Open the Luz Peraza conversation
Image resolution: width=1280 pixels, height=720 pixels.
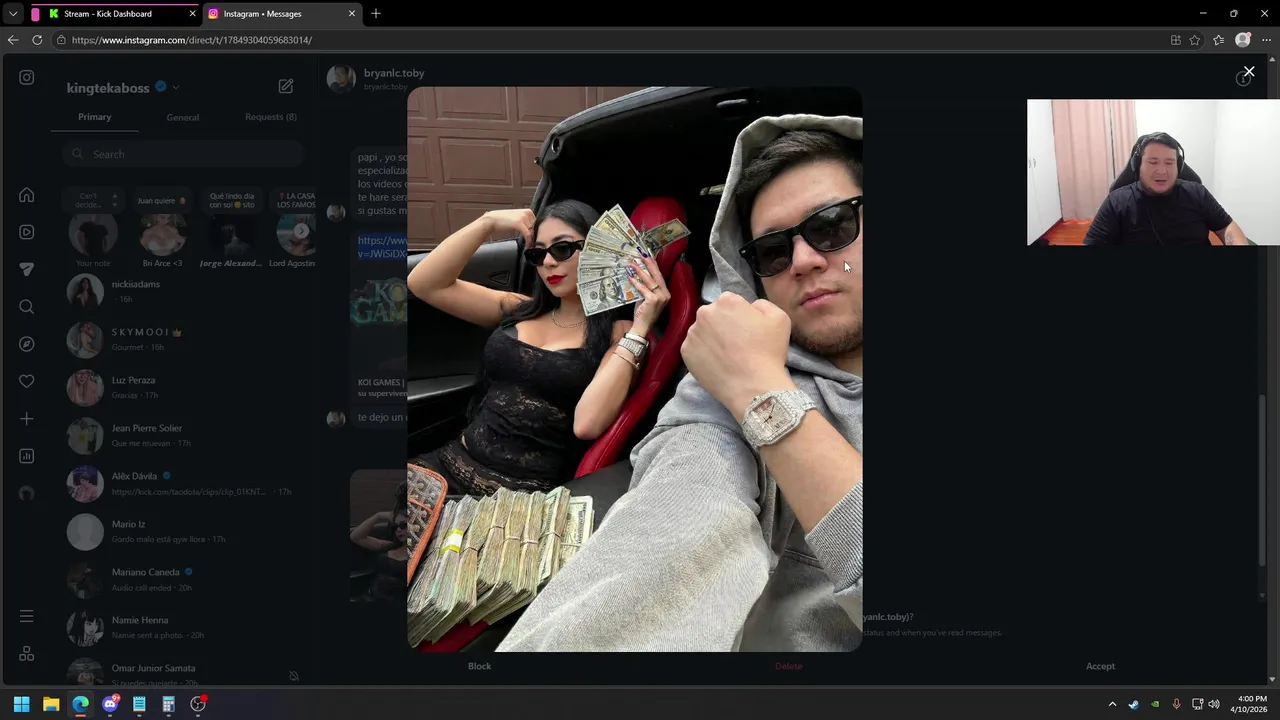tap(183, 387)
